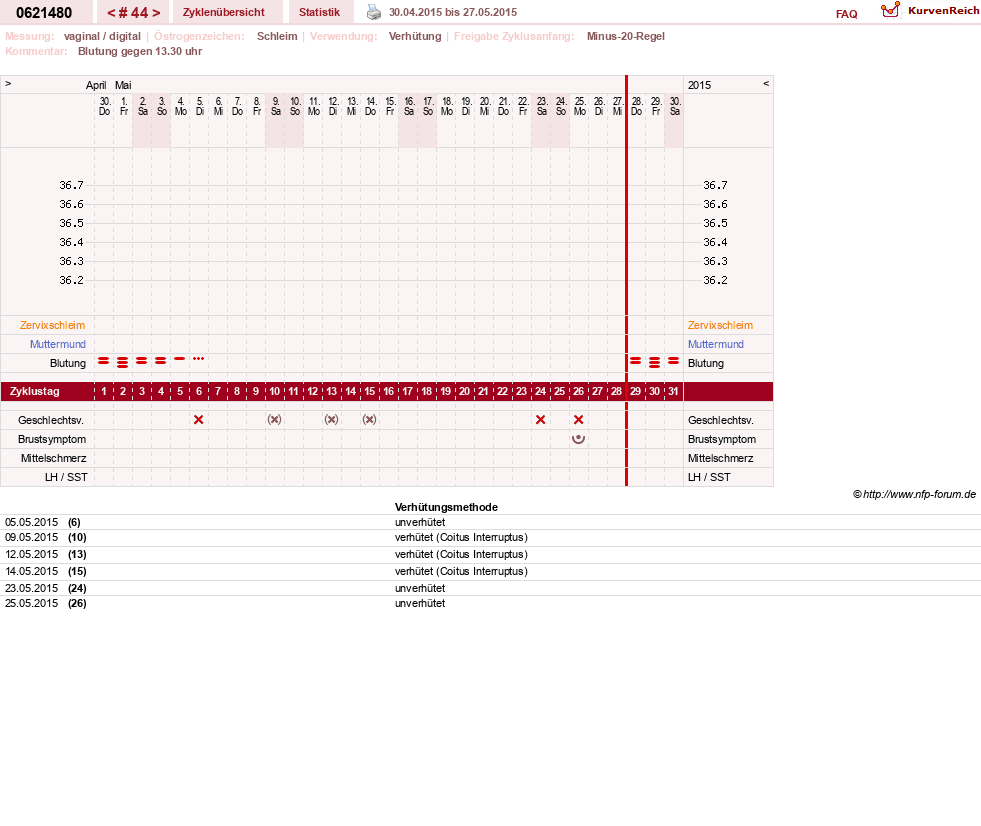Click the chart ID 0621480
The height and width of the screenshot is (826, 981).
tap(44, 13)
